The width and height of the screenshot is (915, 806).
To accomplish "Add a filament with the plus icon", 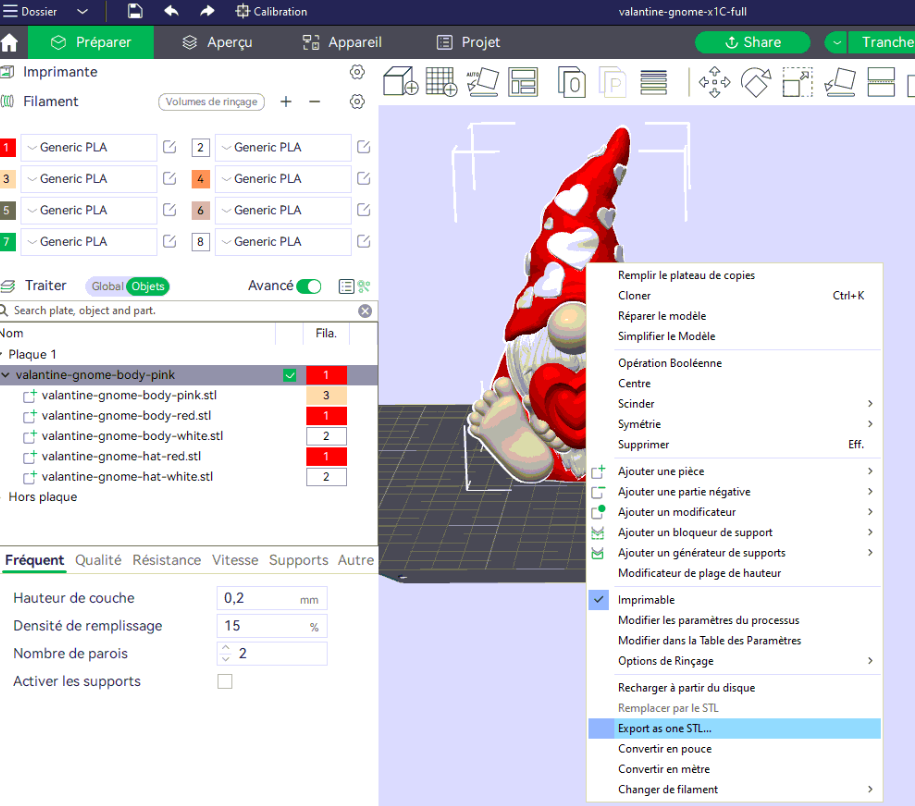I will 286,102.
